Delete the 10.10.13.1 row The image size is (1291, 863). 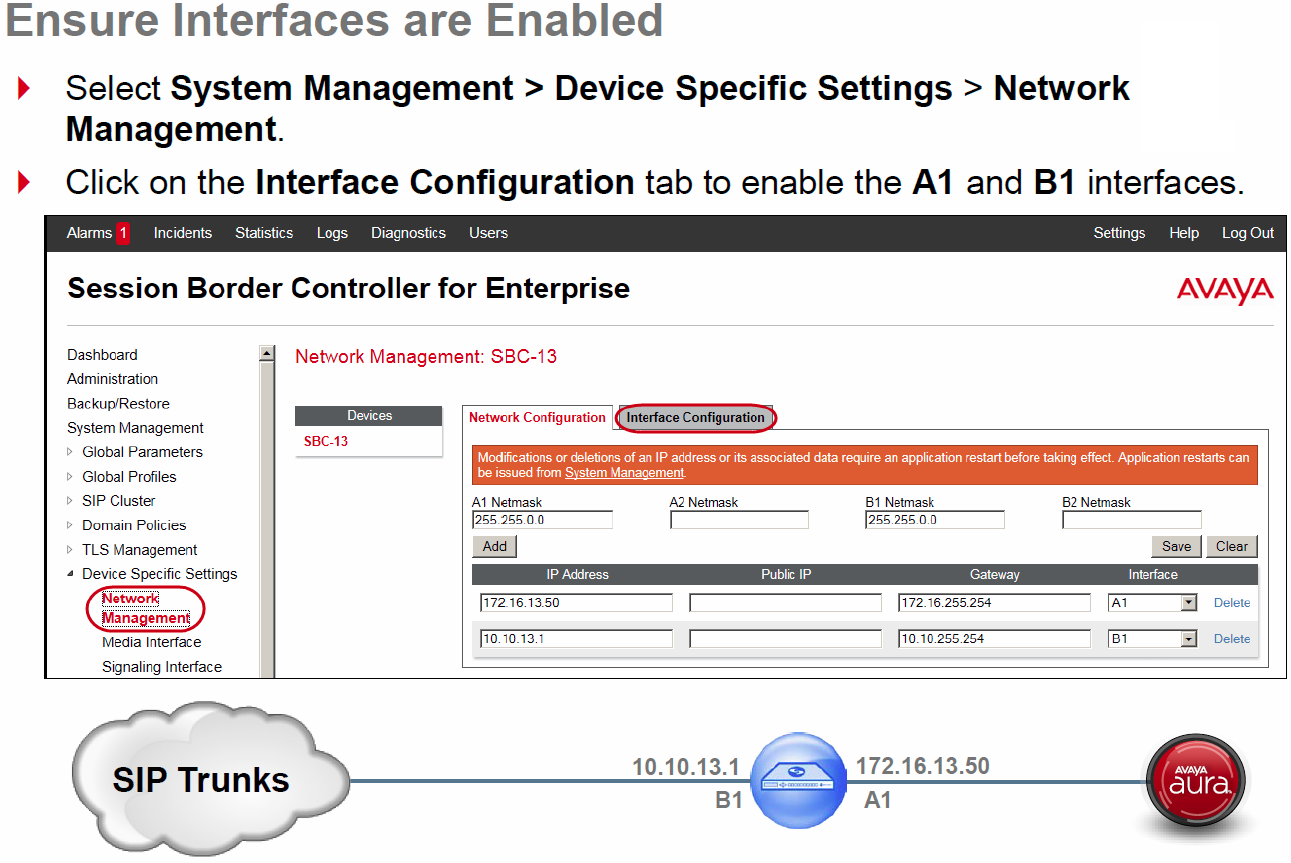coord(1232,639)
